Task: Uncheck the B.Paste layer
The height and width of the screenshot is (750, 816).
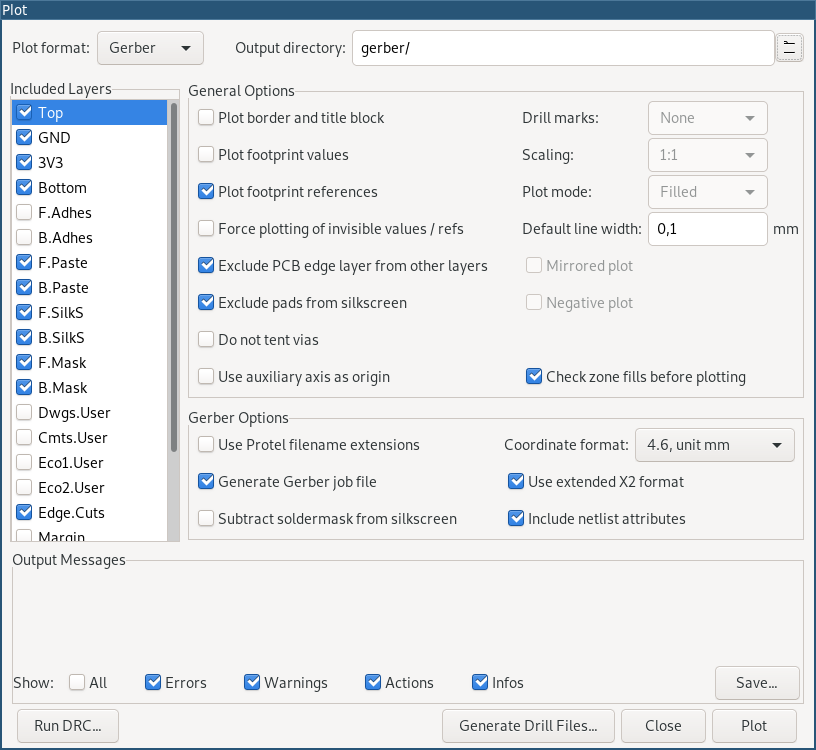Action: click(x=24, y=287)
